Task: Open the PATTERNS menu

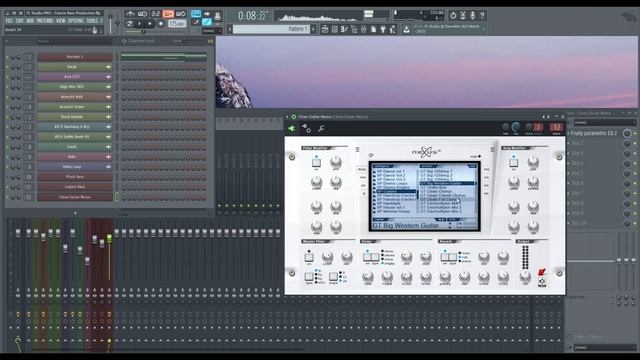Action: tap(45, 21)
